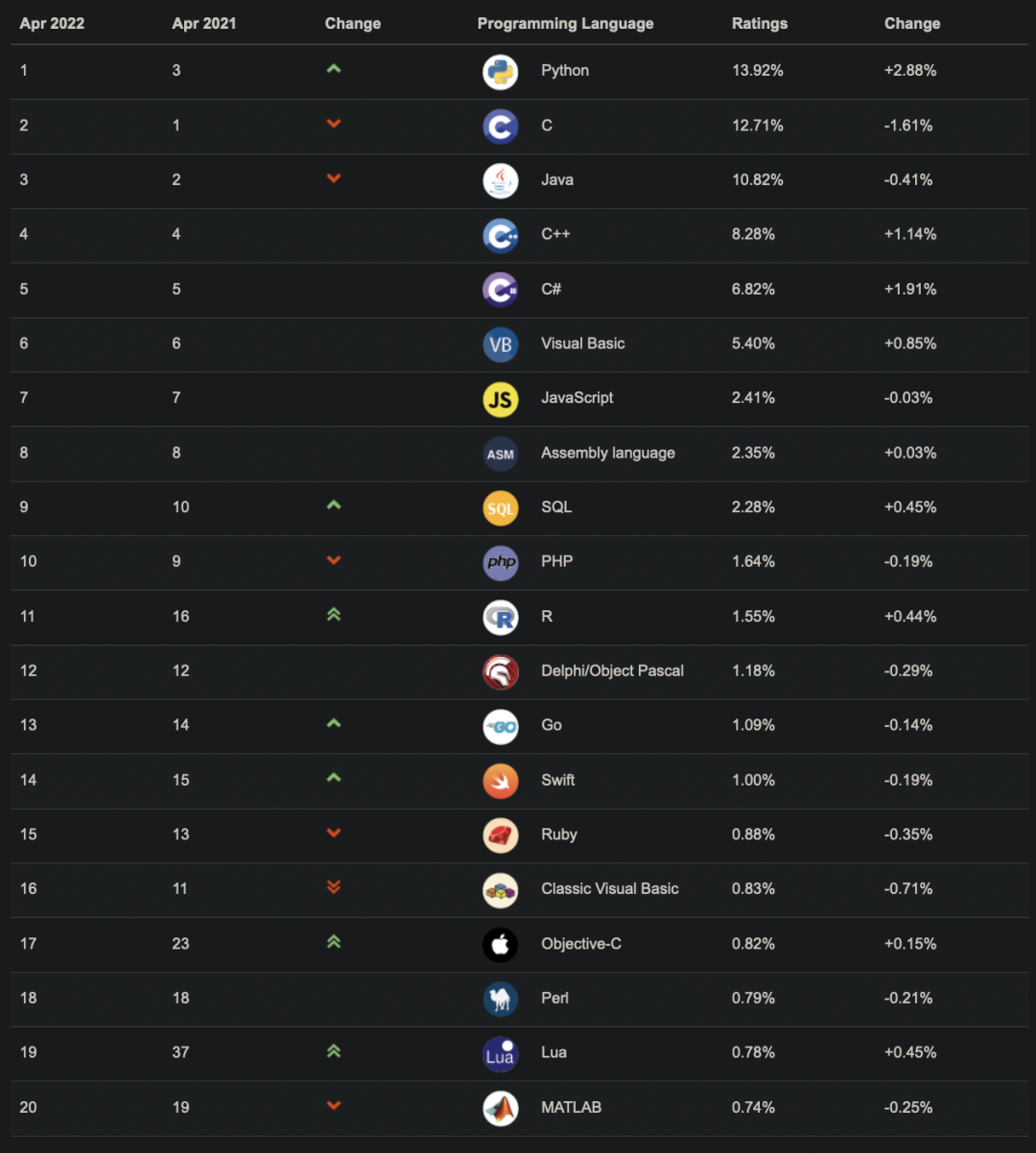Click double red arrow for Classic Visual Basic
The image size is (1036, 1153).
[334, 887]
